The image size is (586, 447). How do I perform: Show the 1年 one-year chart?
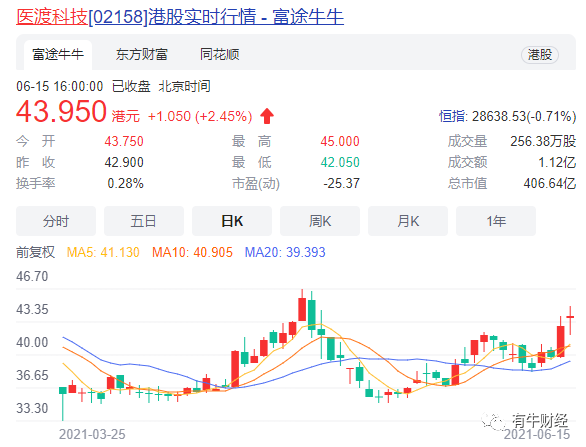click(496, 221)
